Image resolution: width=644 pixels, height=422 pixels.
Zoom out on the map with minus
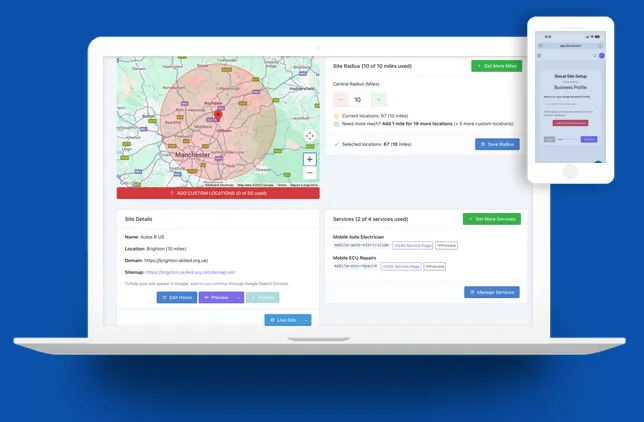click(310, 173)
